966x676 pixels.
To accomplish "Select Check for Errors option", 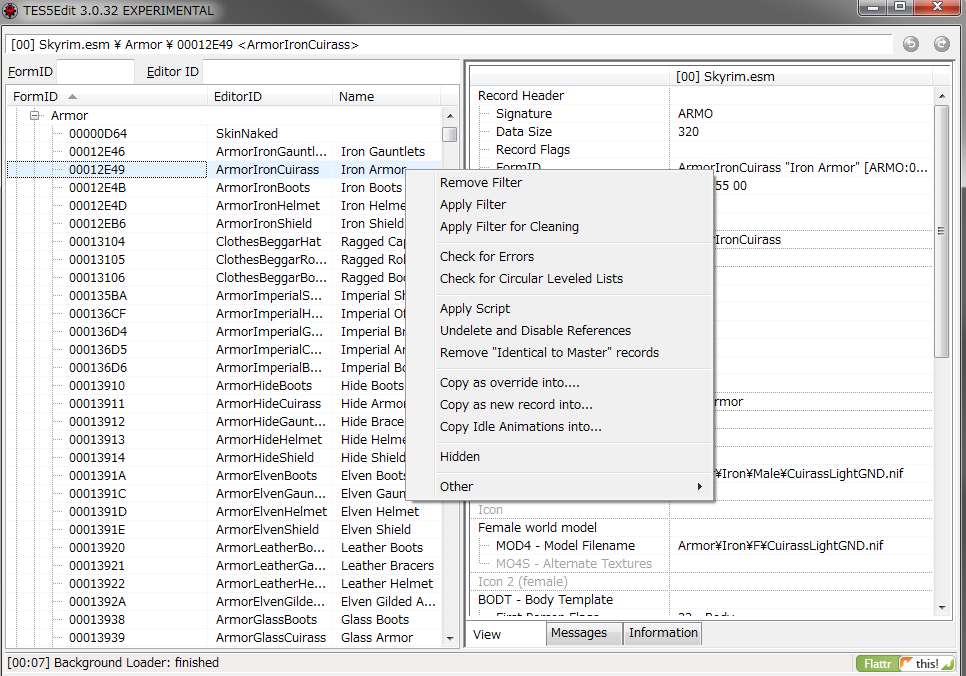I will pyautogui.click(x=487, y=256).
